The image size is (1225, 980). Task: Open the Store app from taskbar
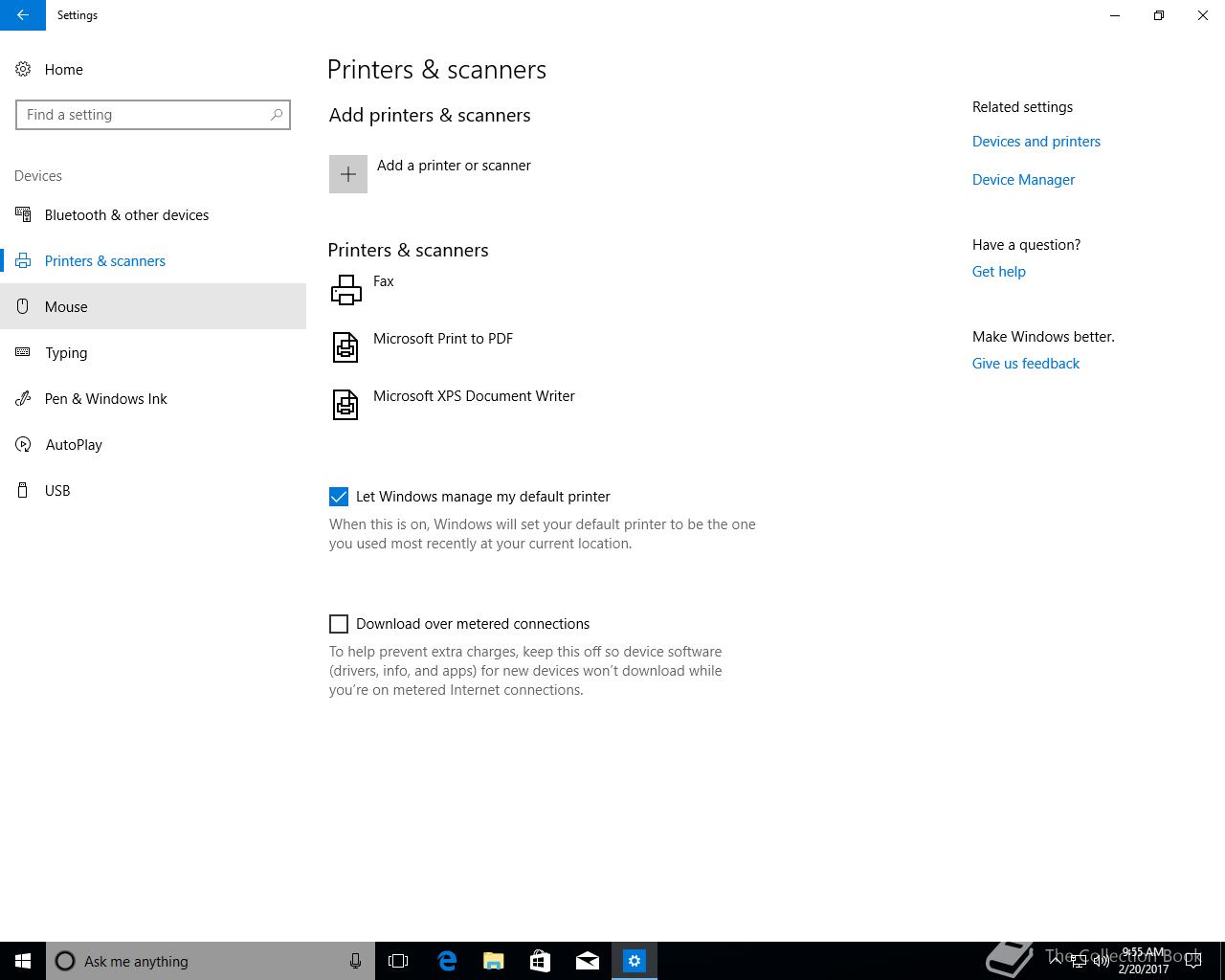click(540, 961)
